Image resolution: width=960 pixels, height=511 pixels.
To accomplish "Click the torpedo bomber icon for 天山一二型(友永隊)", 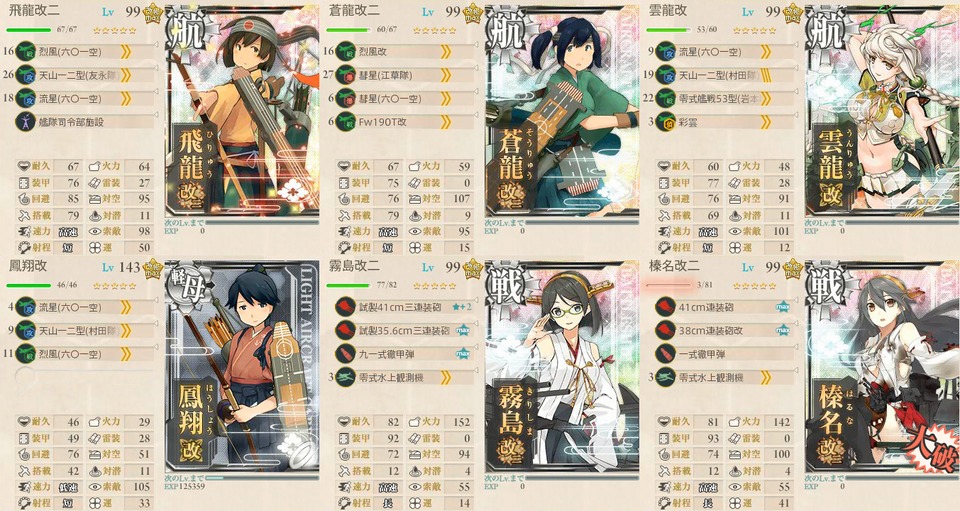I will click(x=26, y=75).
